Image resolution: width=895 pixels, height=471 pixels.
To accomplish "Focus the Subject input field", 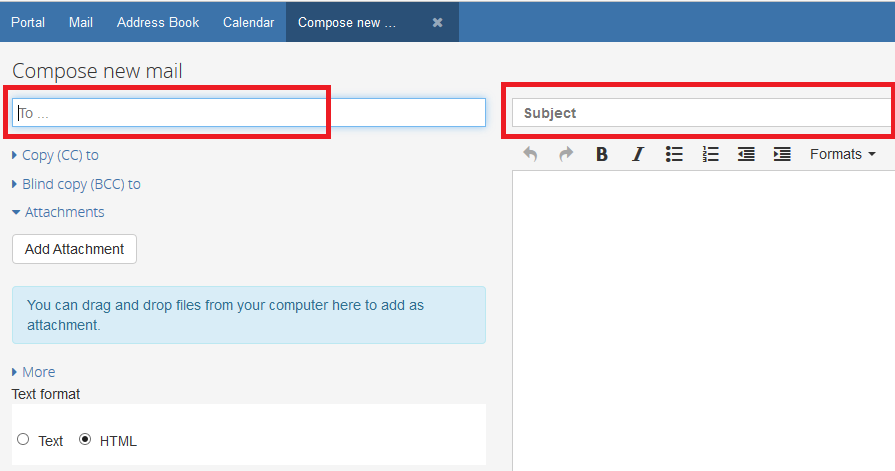I will 700,113.
